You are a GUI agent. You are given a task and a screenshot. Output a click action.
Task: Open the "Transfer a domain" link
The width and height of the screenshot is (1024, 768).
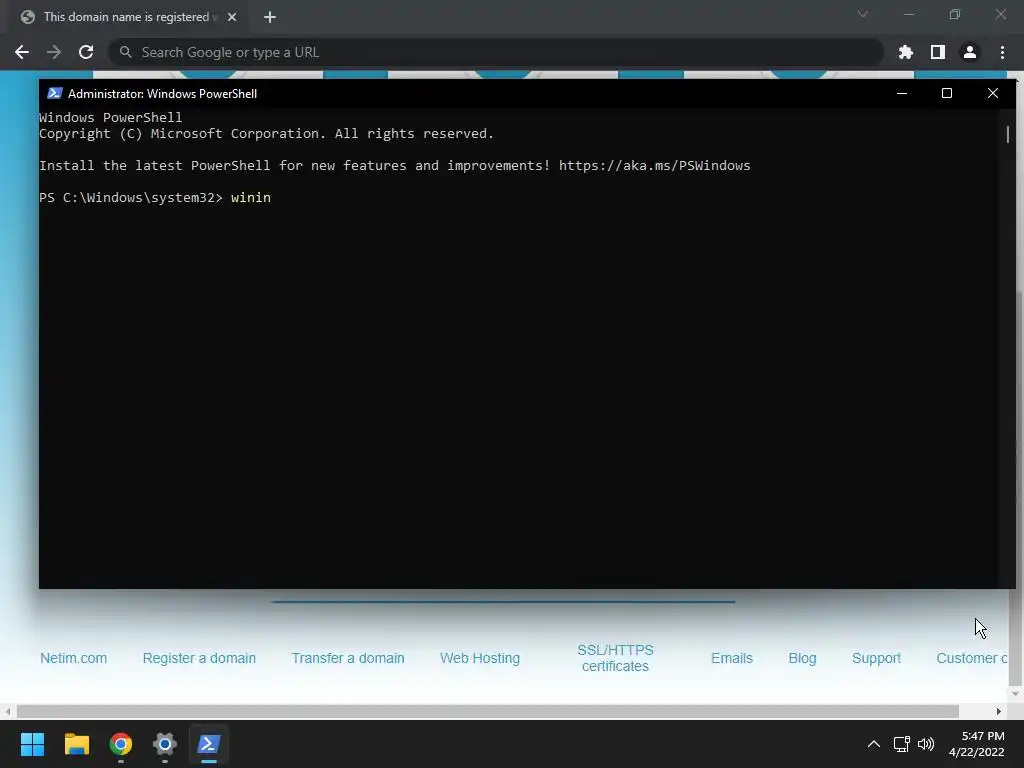(348, 658)
